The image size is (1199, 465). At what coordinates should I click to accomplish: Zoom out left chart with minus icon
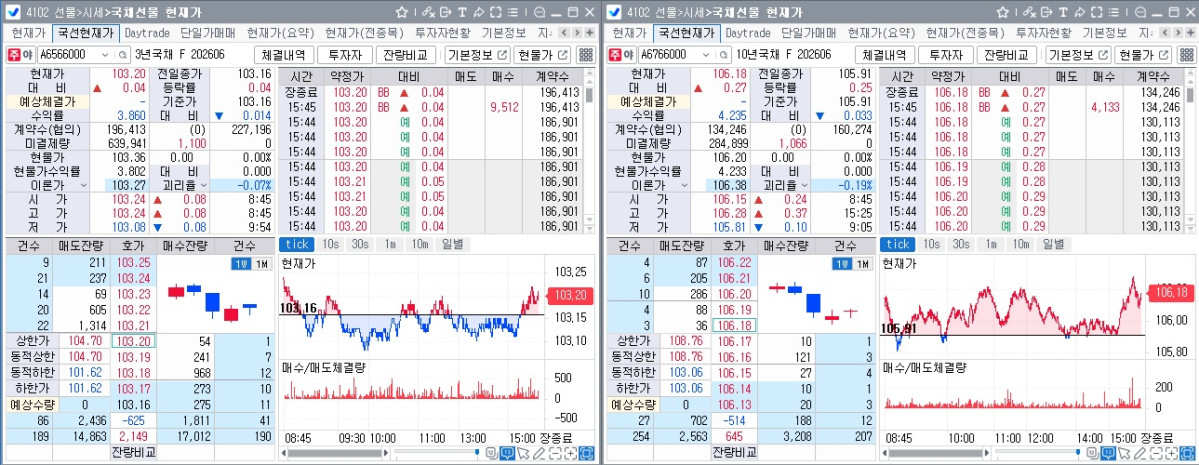555,453
